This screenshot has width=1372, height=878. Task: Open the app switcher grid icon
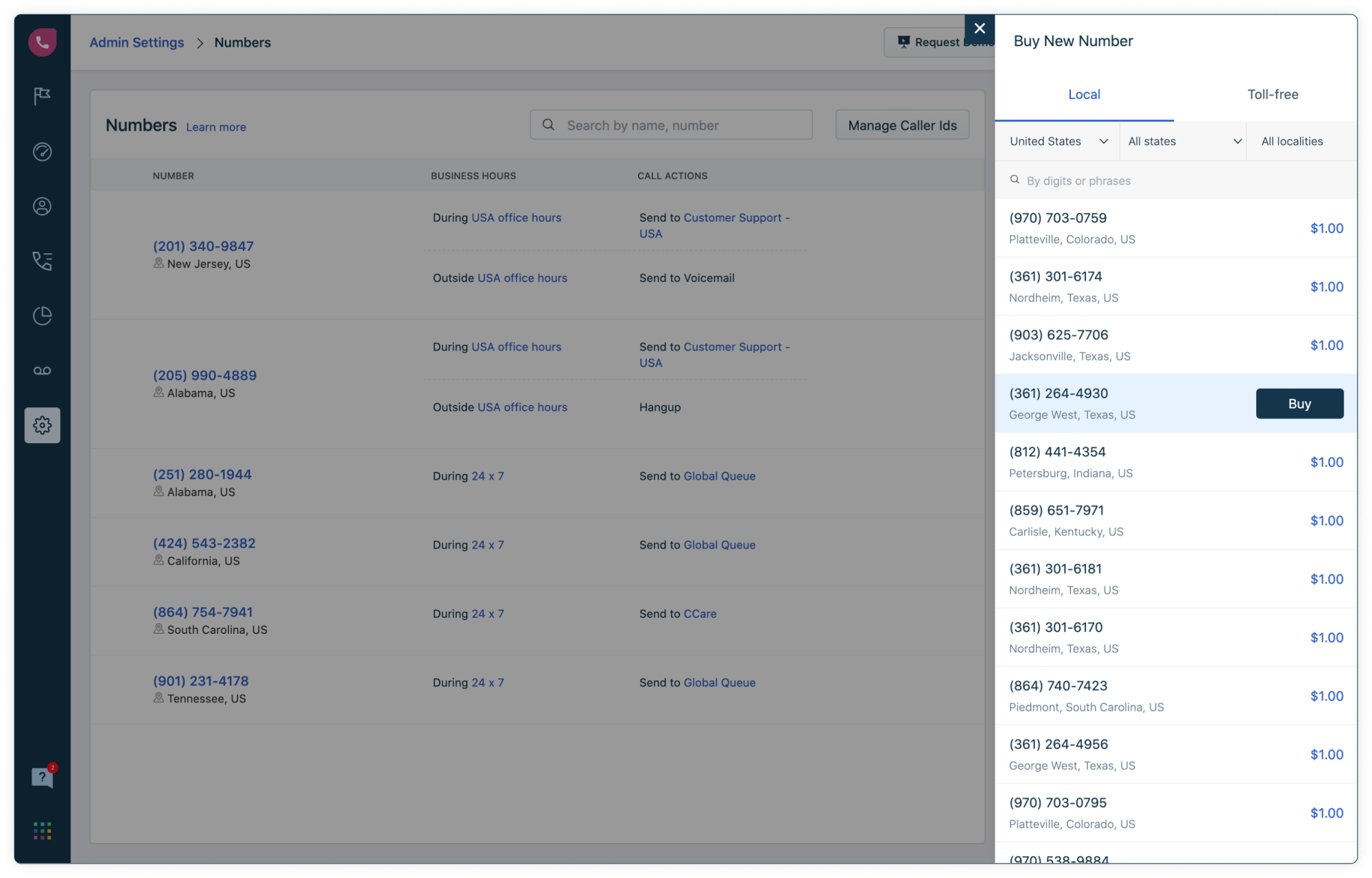pos(42,831)
